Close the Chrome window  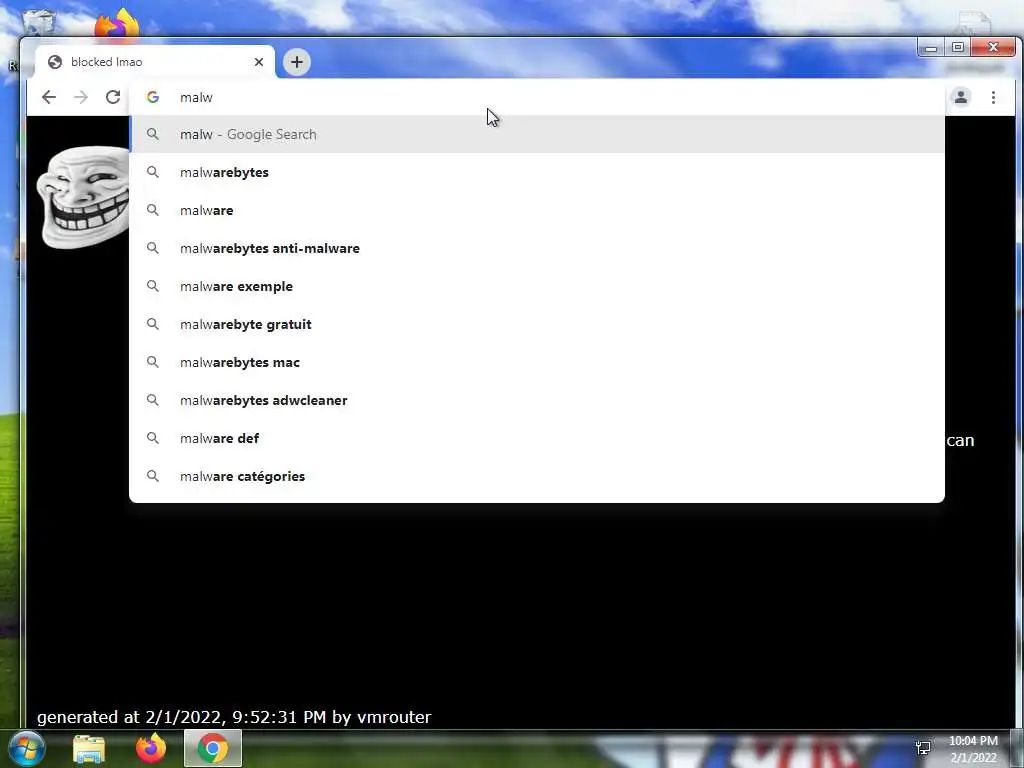coord(993,48)
